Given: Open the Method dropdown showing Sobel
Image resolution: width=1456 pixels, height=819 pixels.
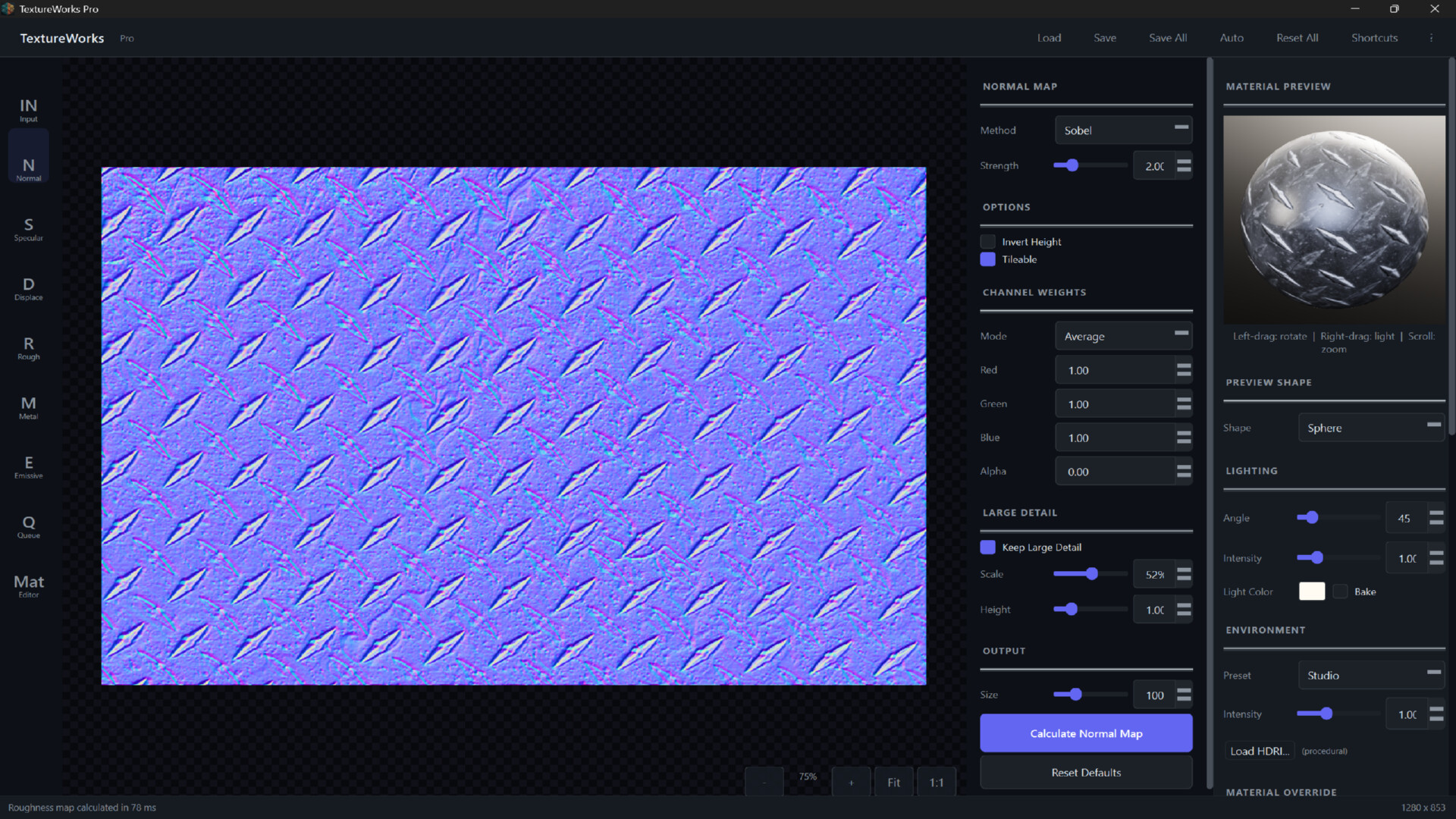Looking at the screenshot, I should [1123, 130].
